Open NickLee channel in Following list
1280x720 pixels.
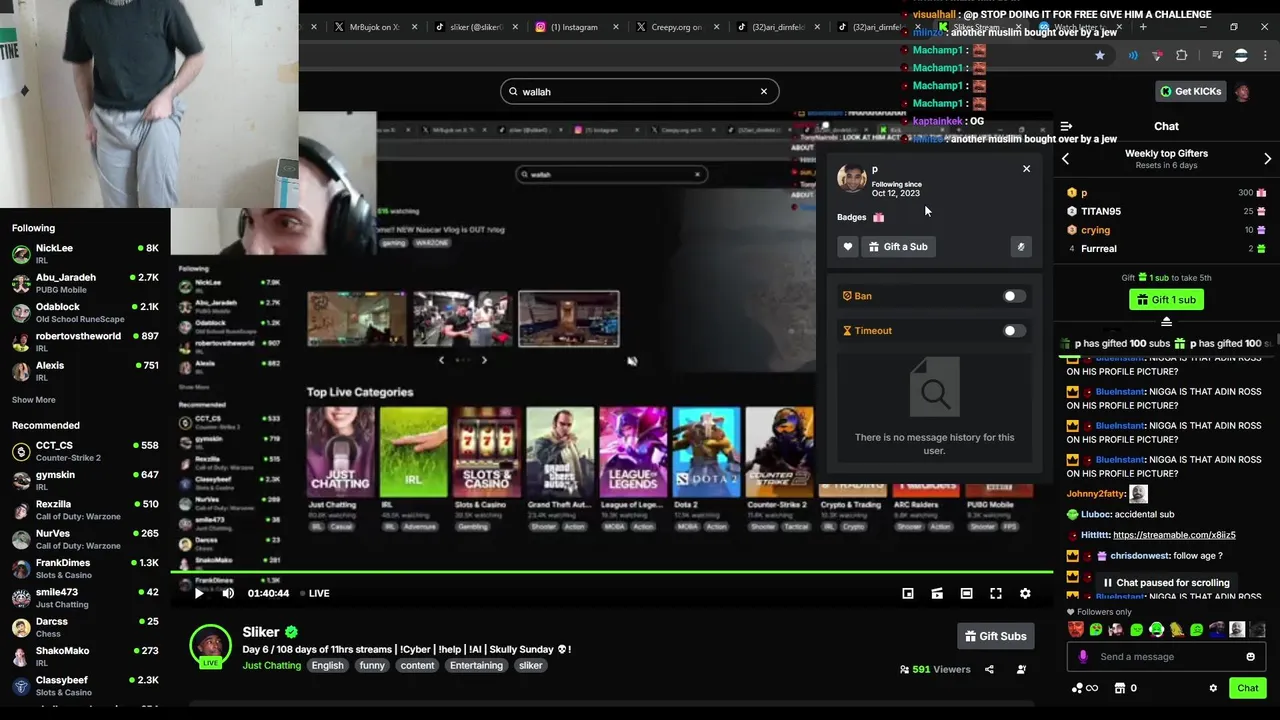pos(85,253)
